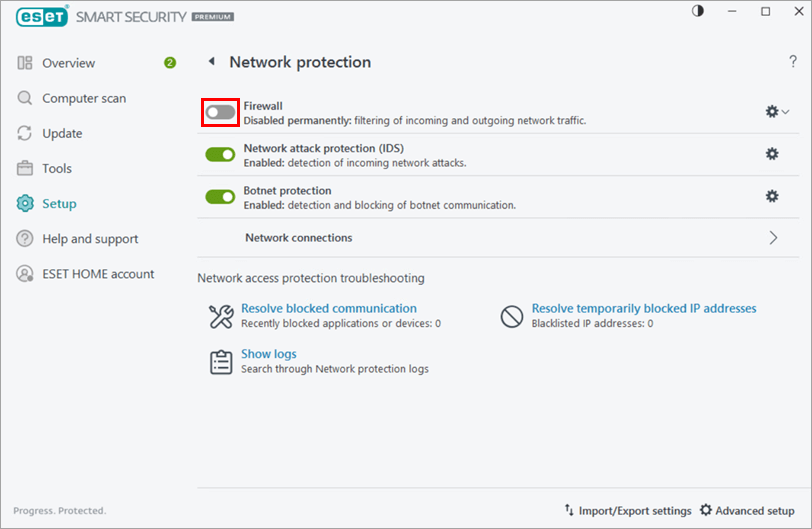This screenshot has width=812, height=529.
Task: Expand Network connections chevron
Action: click(x=773, y=238)
